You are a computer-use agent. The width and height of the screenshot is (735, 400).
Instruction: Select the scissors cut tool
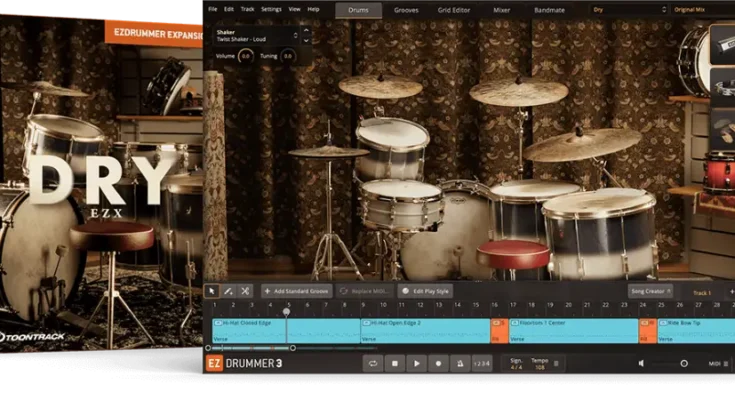coord(244,291)
